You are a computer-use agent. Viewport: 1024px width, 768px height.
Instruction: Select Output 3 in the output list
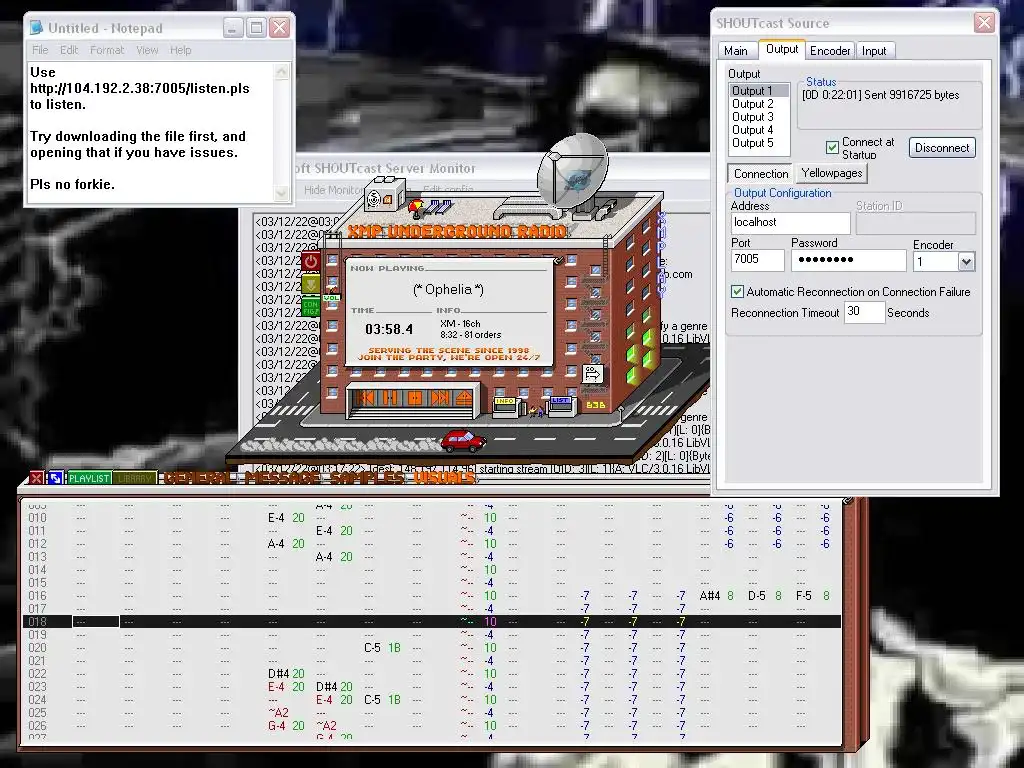click(759, 117)
